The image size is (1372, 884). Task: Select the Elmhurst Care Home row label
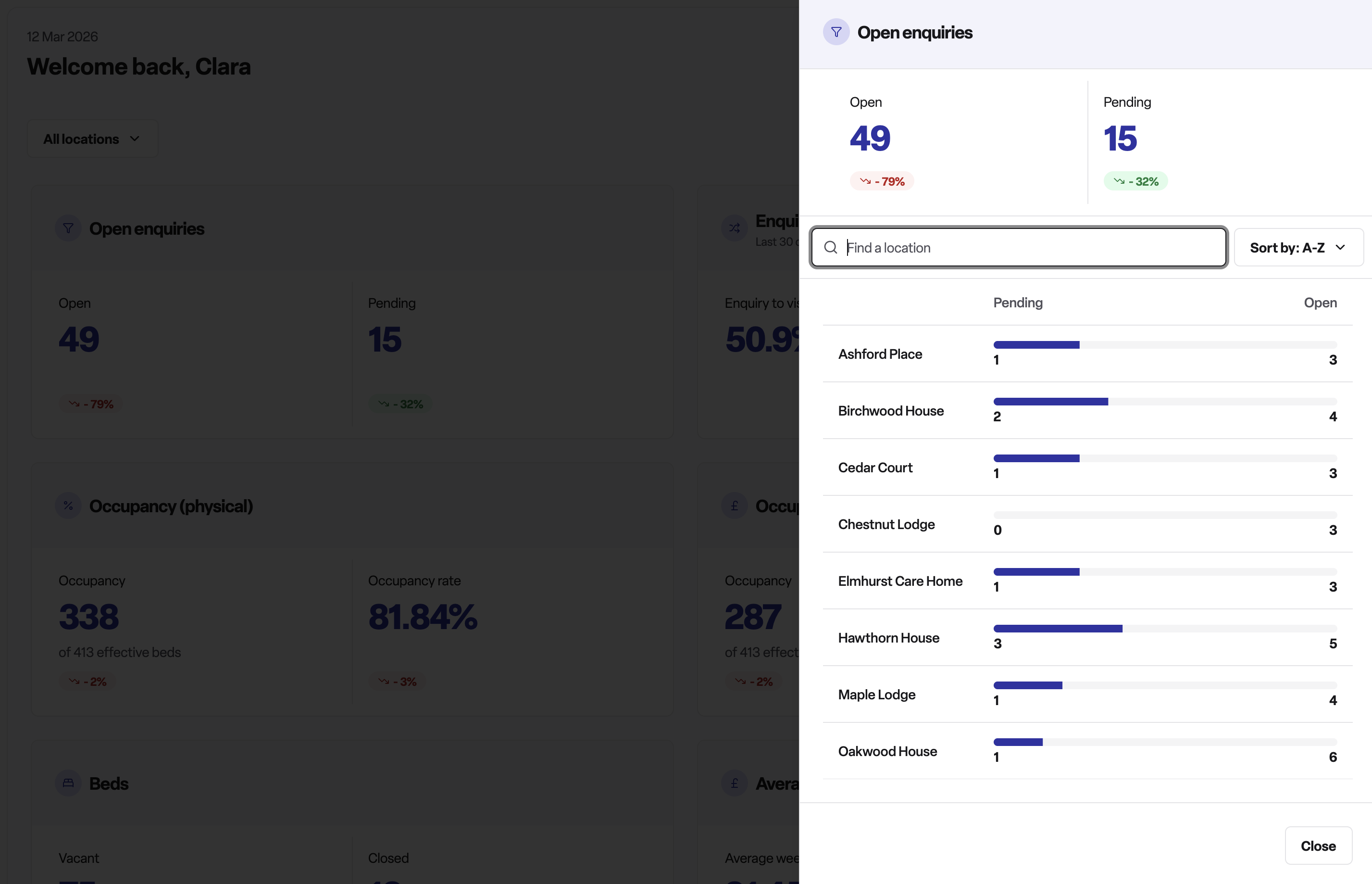click(900, 581)
